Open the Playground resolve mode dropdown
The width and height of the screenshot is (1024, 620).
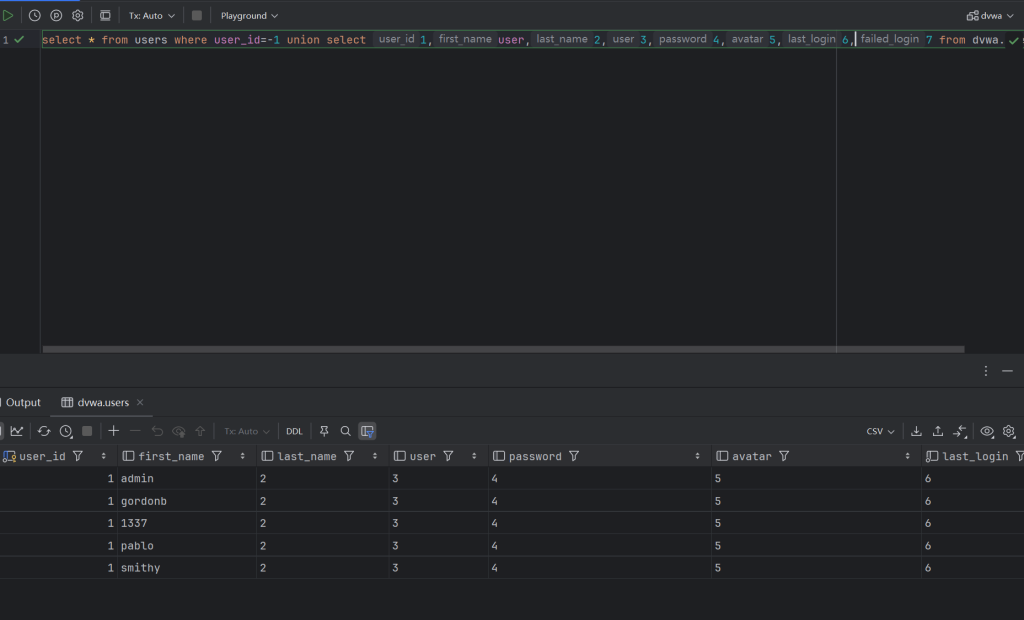tap(249, 15)
